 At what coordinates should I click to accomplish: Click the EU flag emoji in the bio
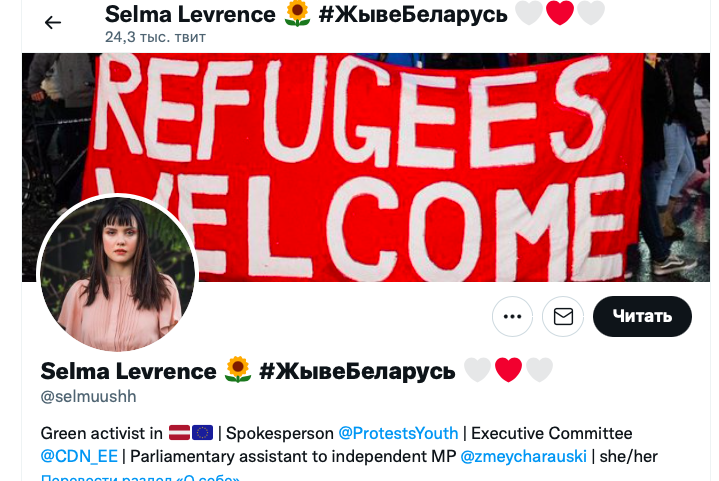click(x=202, y=432)
